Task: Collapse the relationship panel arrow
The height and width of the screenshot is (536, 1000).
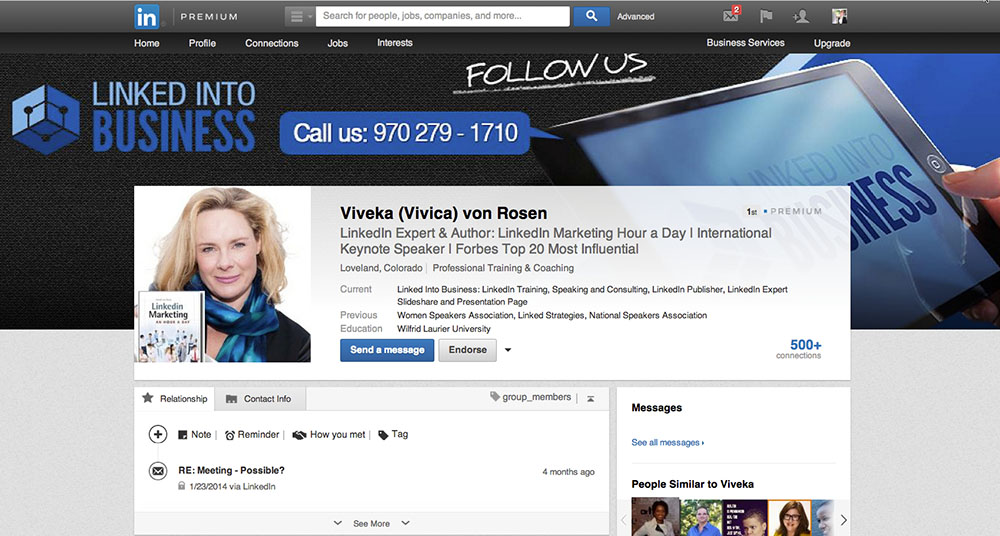Action: tap(591, 399)
